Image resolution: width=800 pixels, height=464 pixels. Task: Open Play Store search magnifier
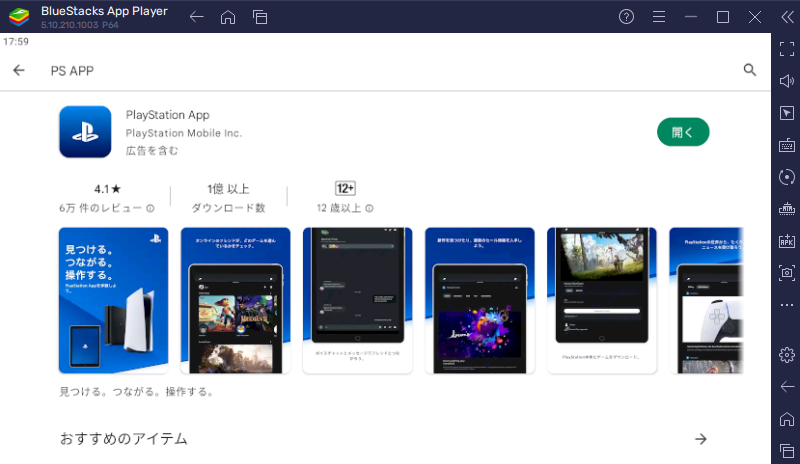749,70
